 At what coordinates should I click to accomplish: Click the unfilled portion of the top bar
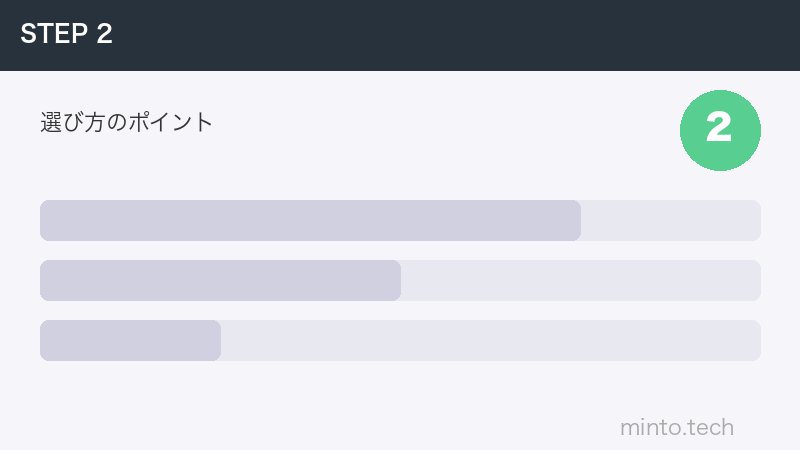click(670, 221)
